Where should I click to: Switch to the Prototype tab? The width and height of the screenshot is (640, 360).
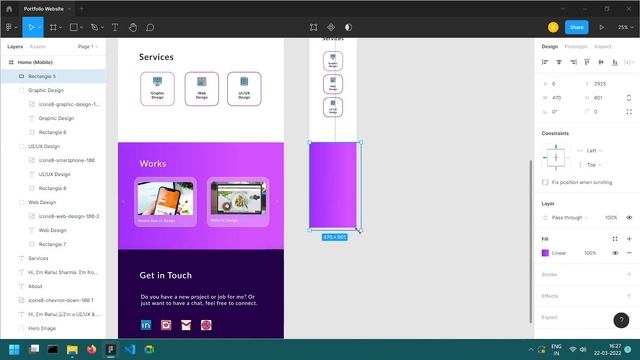point(576,47)
